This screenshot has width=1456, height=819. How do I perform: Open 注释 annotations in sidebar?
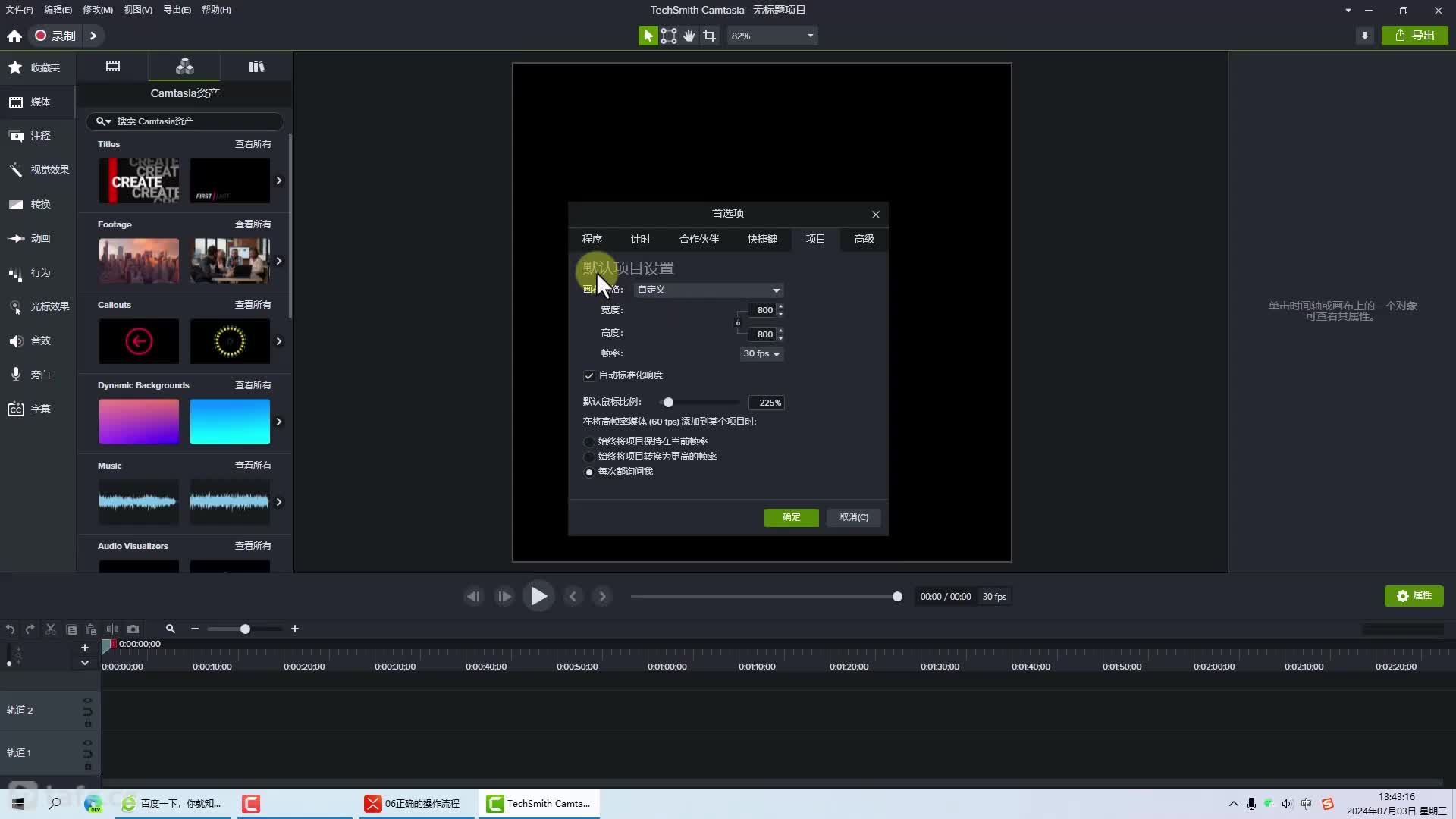point(38,136)
